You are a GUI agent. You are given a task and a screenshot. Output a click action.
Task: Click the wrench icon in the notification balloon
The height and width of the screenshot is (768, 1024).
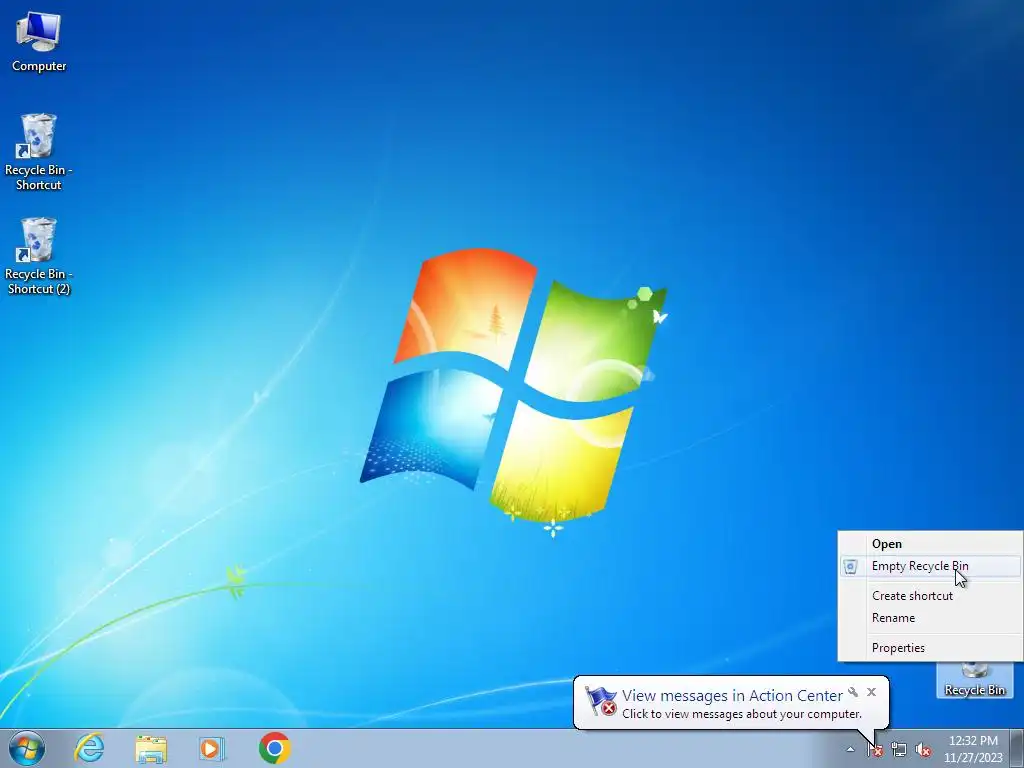(x=853, y=692)
